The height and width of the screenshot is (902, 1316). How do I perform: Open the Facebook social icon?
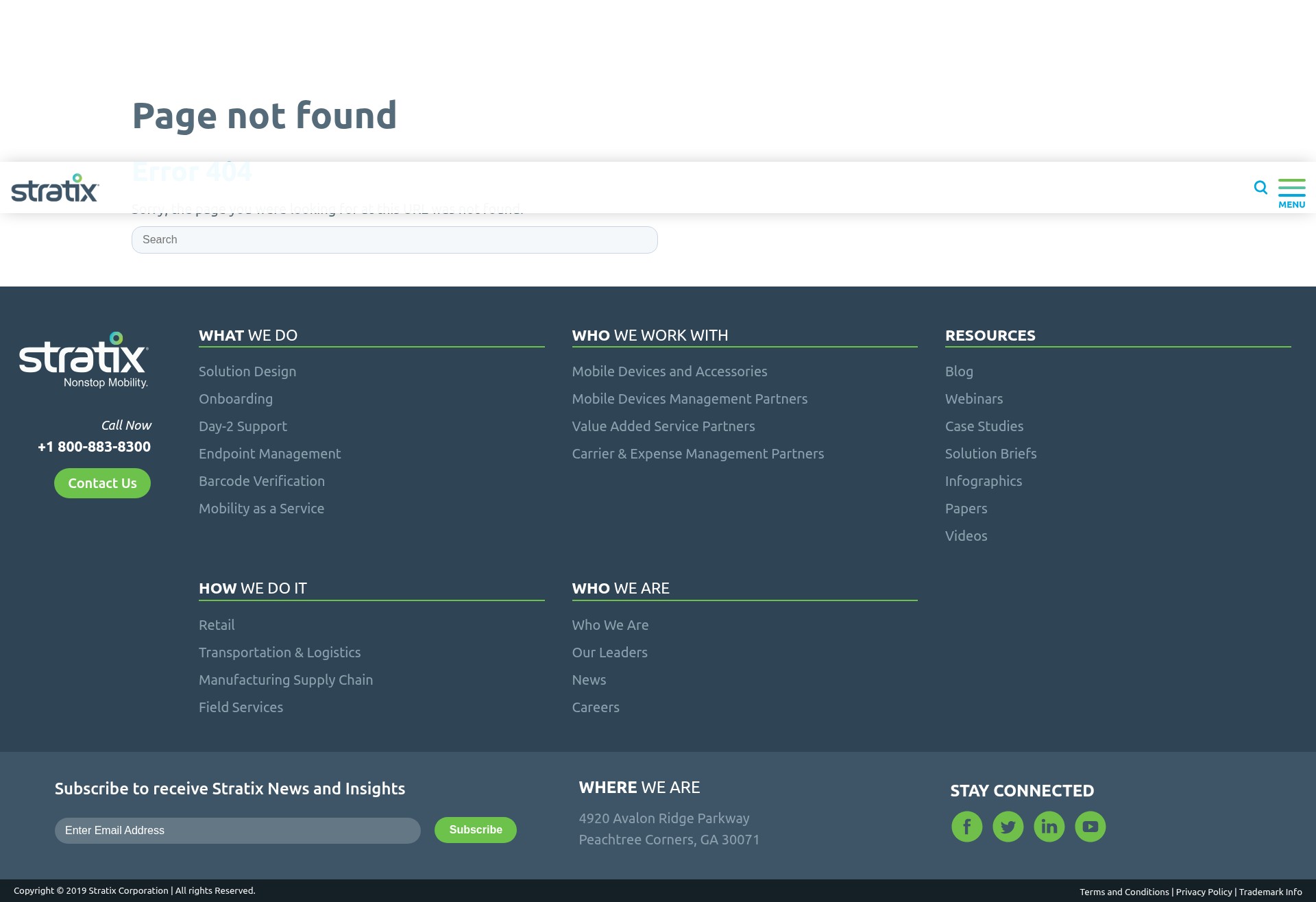[967, 827]
